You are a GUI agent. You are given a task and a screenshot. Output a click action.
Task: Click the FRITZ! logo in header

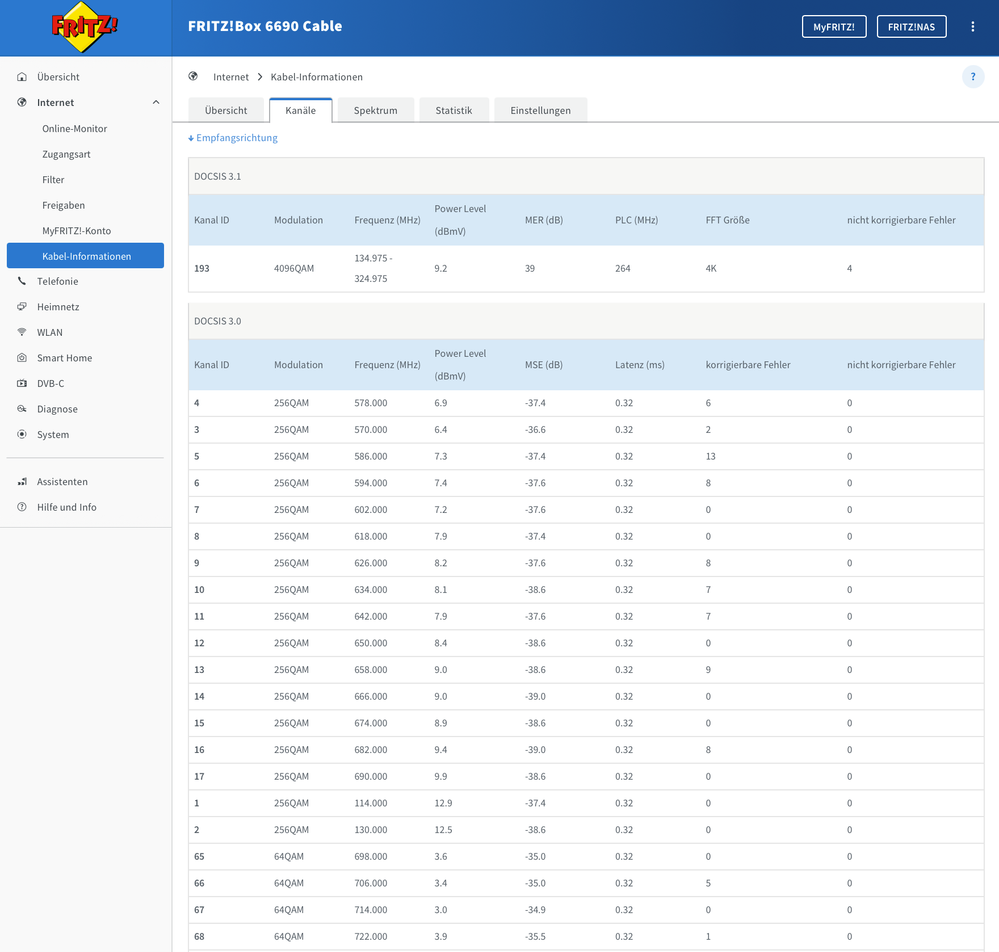(85, 27)
